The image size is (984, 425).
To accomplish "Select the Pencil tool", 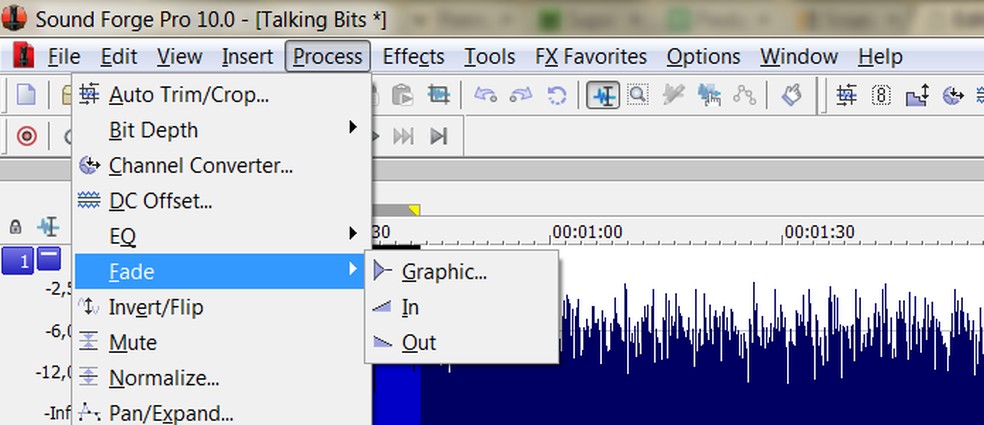I will click(673, 95).
